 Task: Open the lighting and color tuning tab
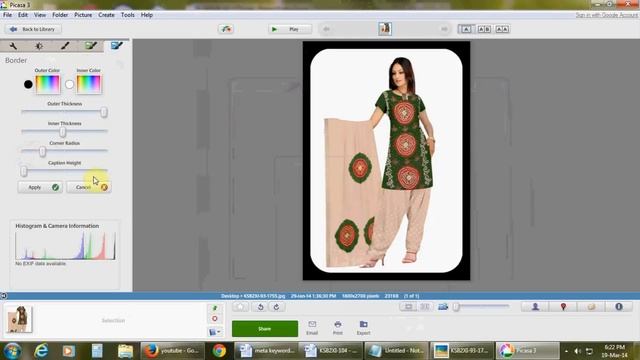39,46
